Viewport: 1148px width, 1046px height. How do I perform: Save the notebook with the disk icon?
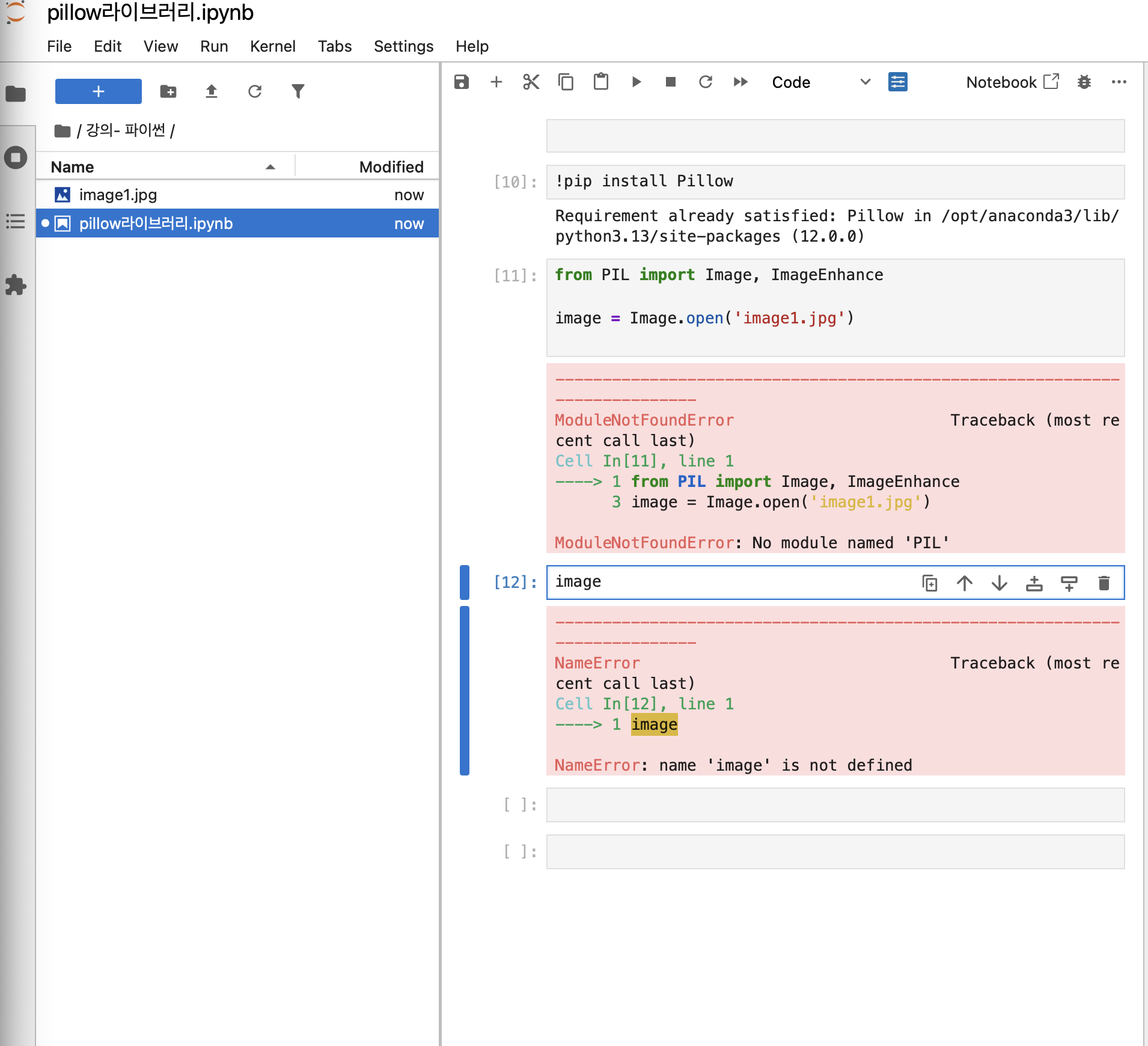coord(461,82)
